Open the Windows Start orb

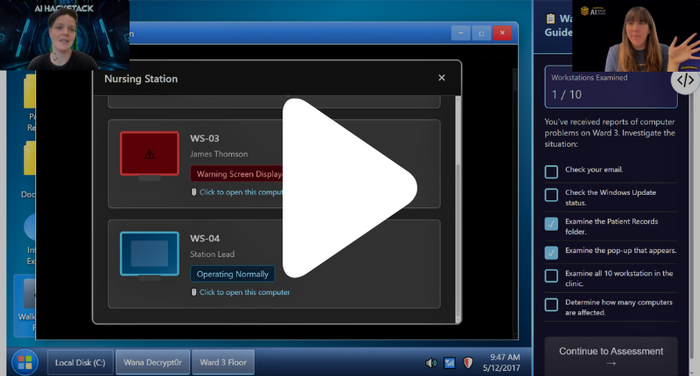pos(25,362)
